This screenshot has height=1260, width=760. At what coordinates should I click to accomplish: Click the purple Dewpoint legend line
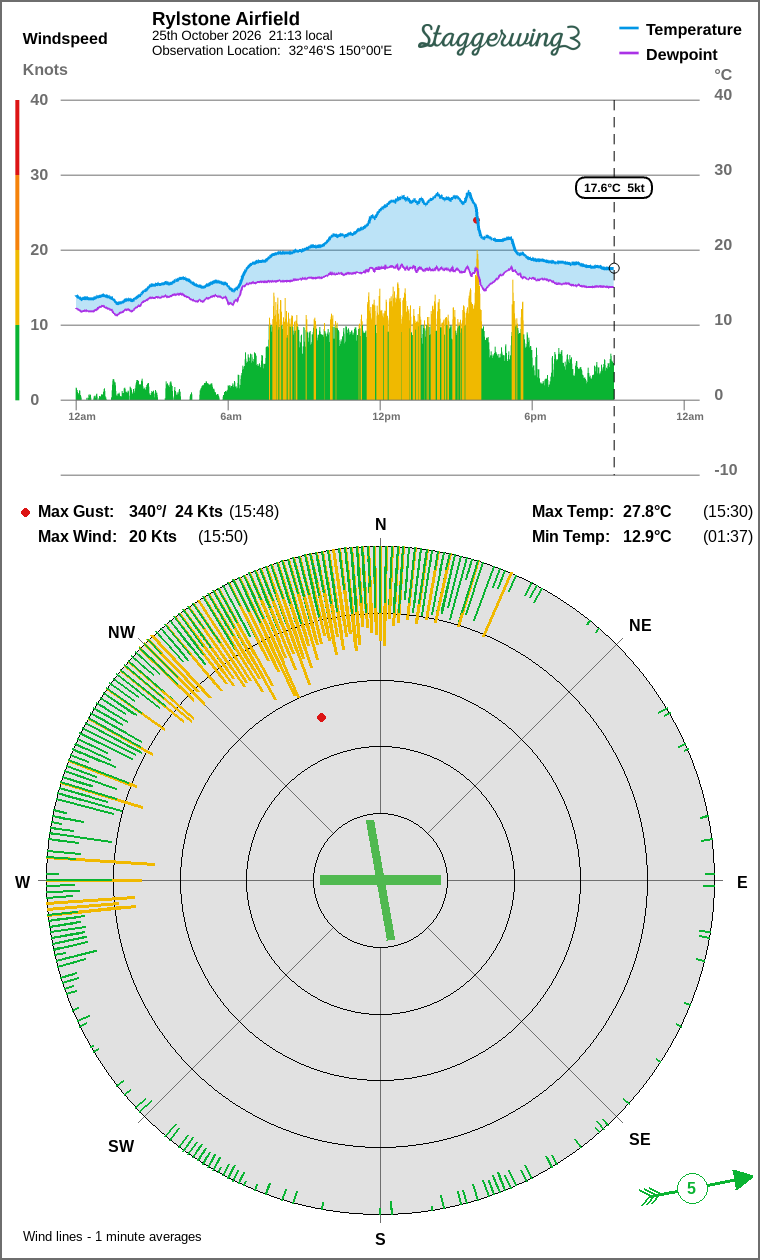pyautogui.click(x=629, y=54)
